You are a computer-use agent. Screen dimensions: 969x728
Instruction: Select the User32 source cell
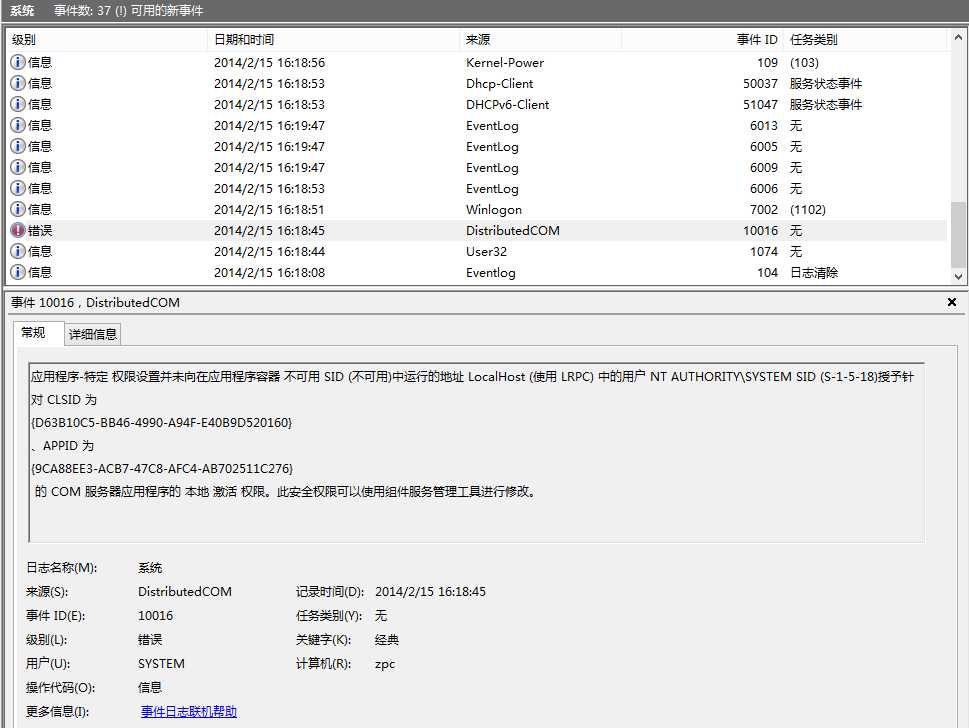tap(486, 252)
